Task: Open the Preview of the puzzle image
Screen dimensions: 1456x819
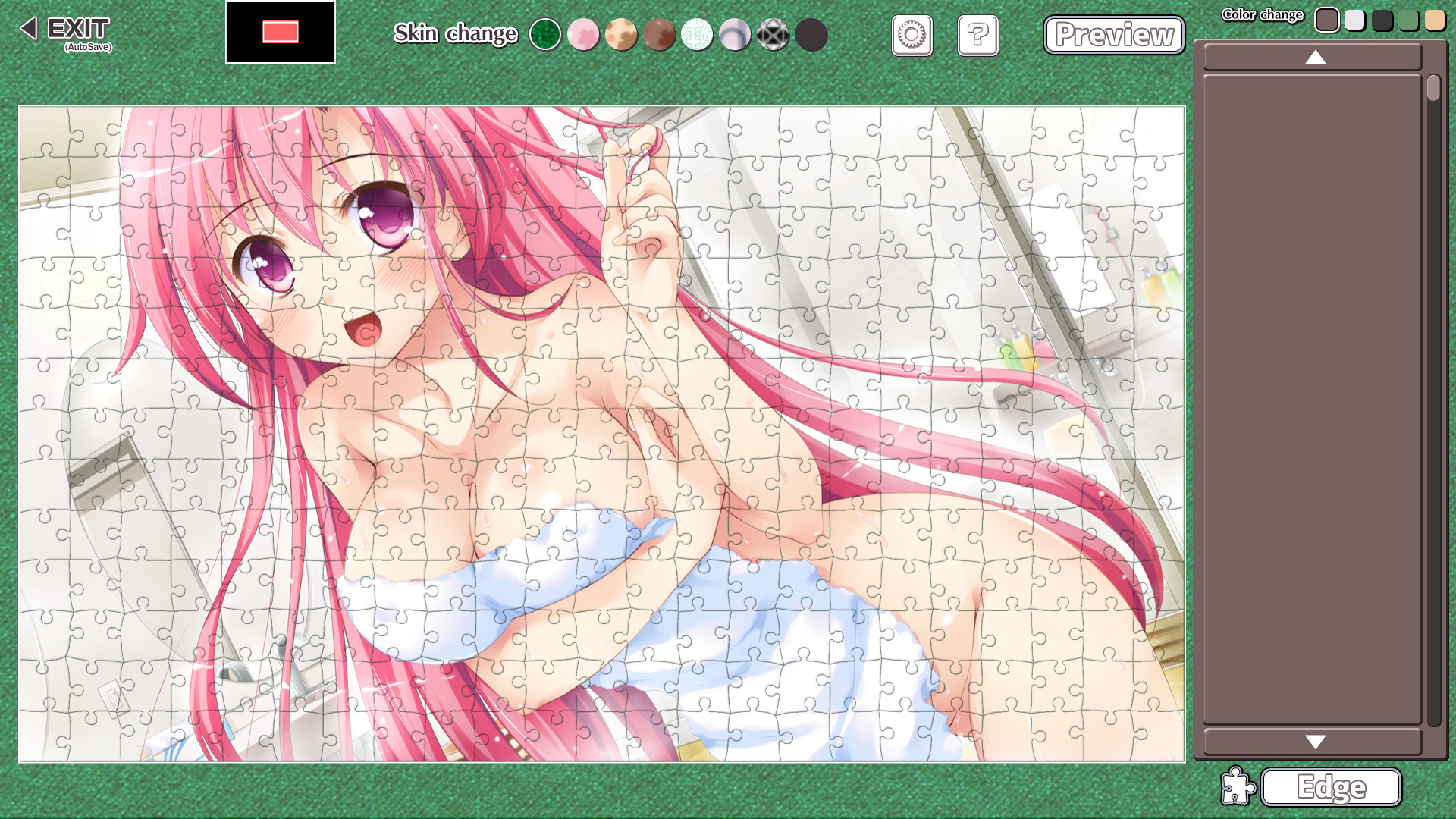Action: [1113, 35]
